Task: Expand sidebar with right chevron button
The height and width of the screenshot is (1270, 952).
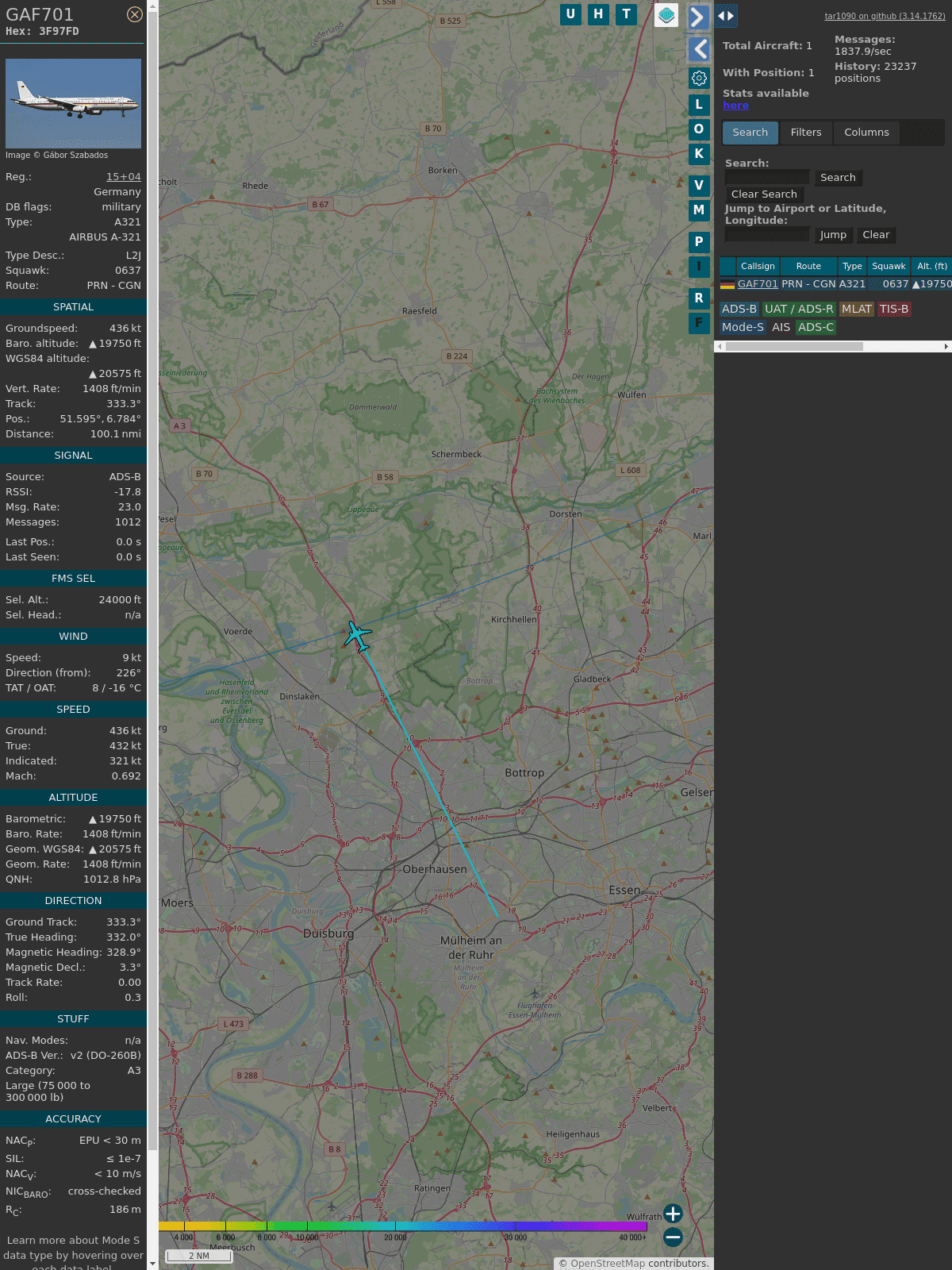Action: [x=697, y=17]
